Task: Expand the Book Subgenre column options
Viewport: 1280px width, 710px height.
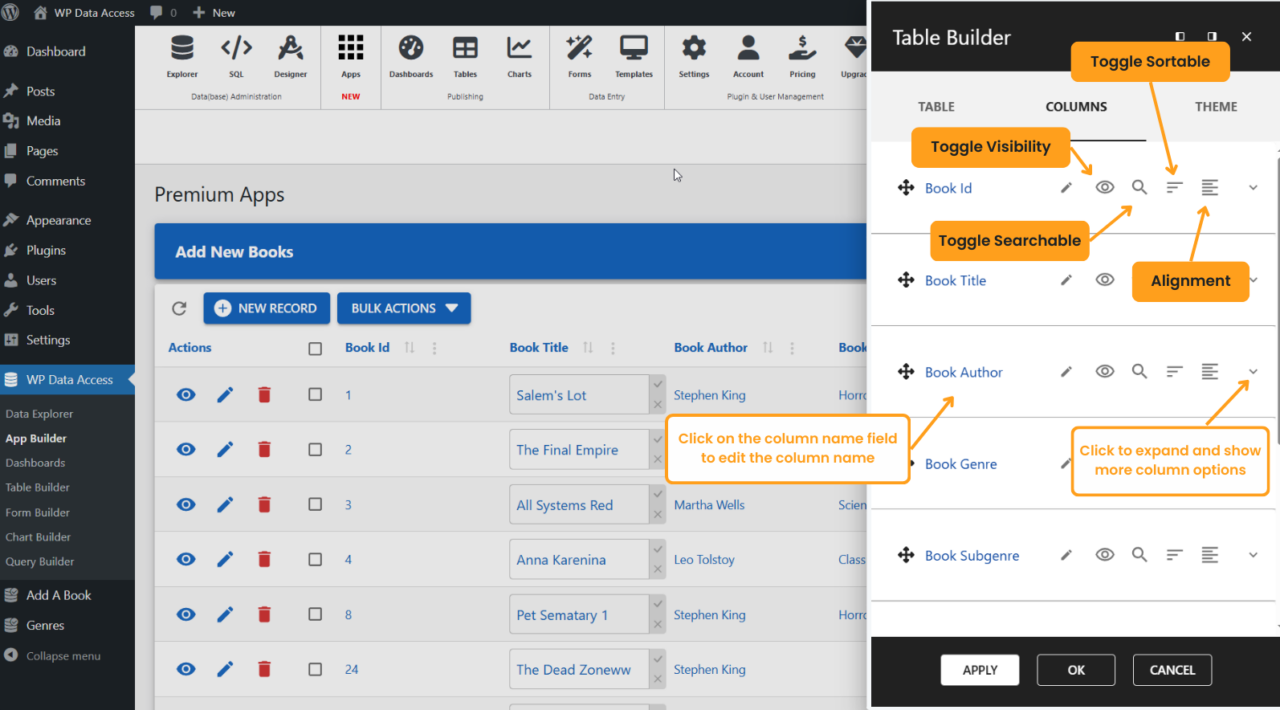Action: point(1253,555)
